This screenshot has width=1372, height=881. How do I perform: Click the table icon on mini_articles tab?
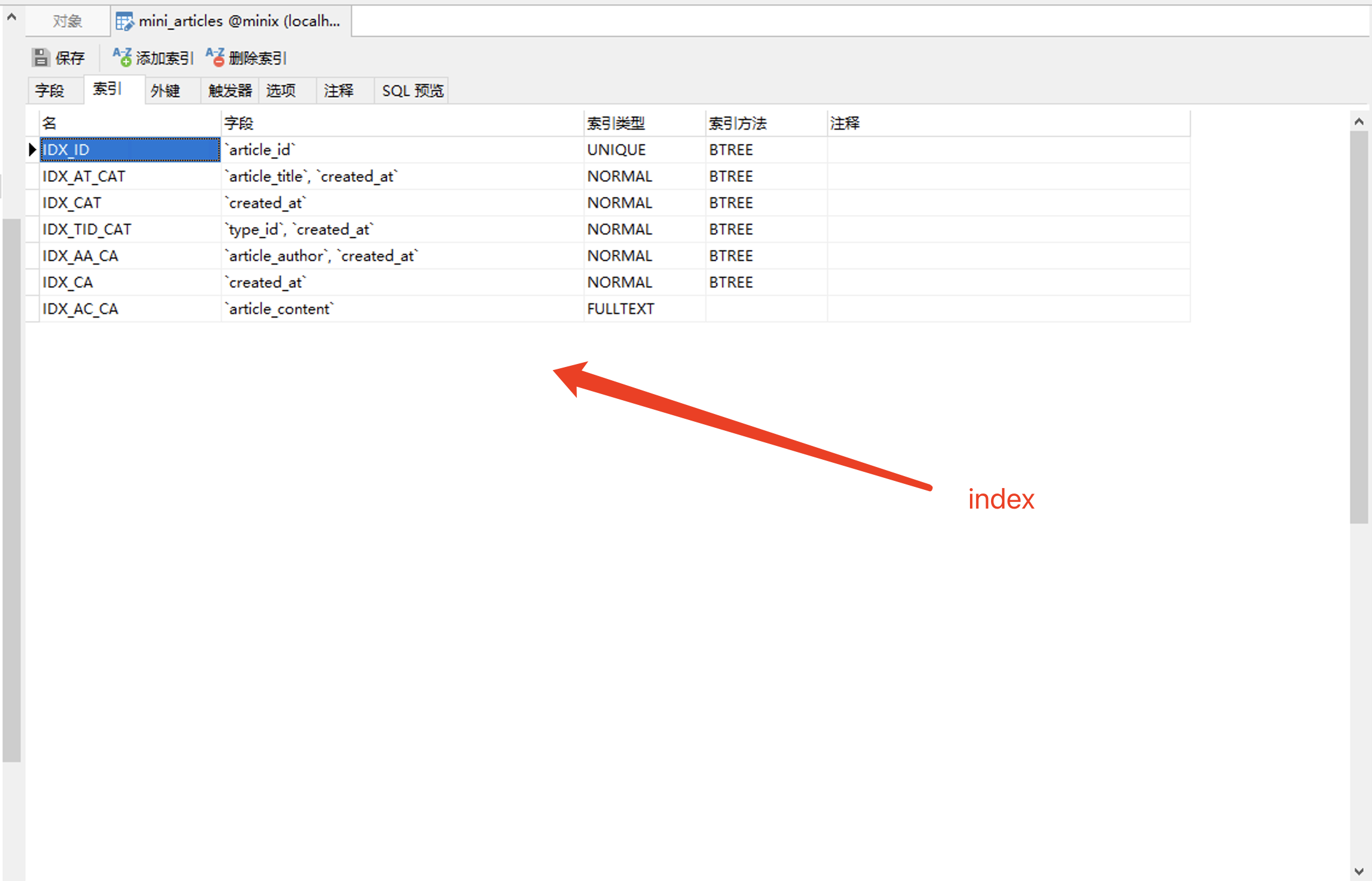(x=125, y=22)
